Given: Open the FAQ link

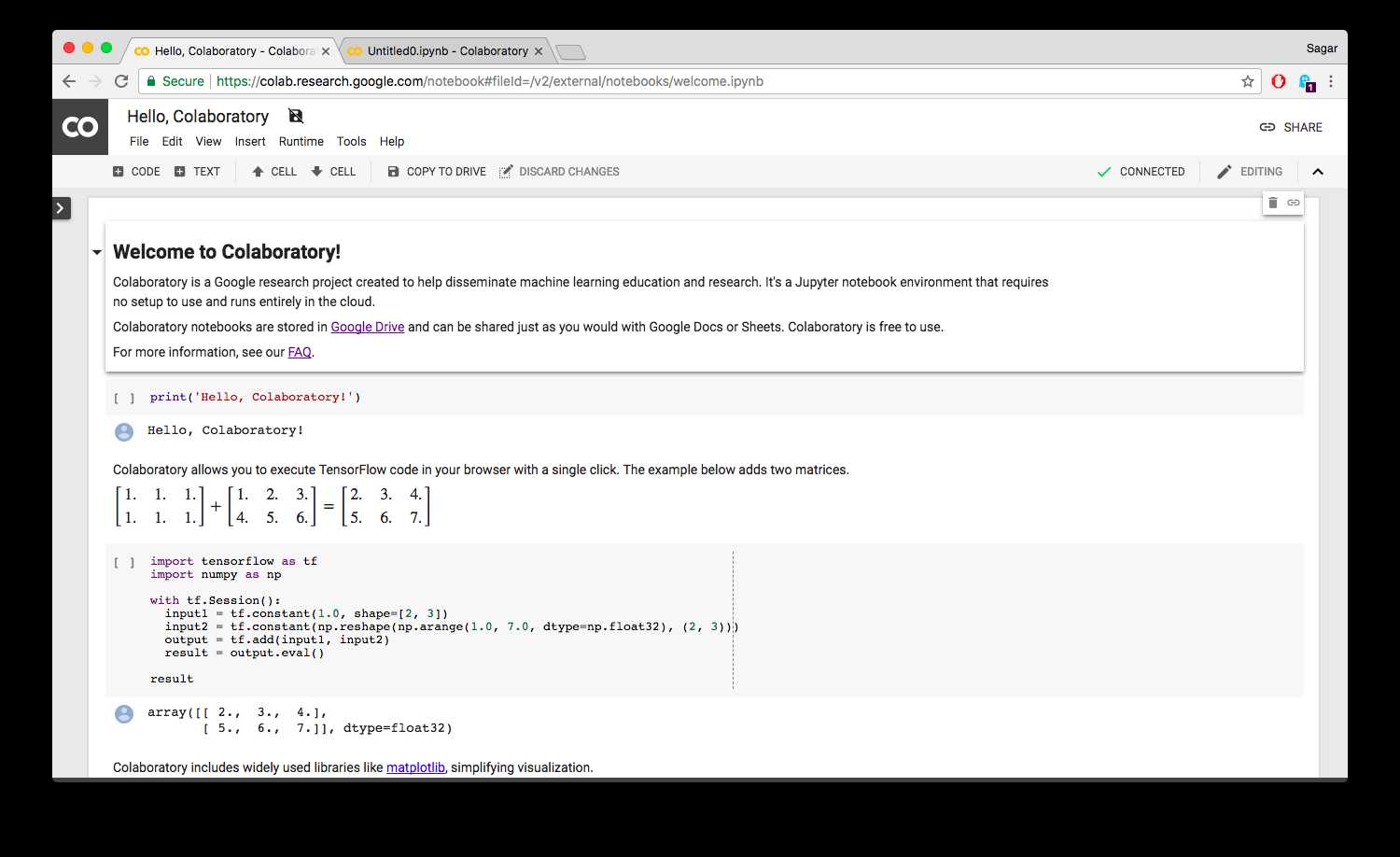Looking at the screenshot, I should click(x=300, y=352).
